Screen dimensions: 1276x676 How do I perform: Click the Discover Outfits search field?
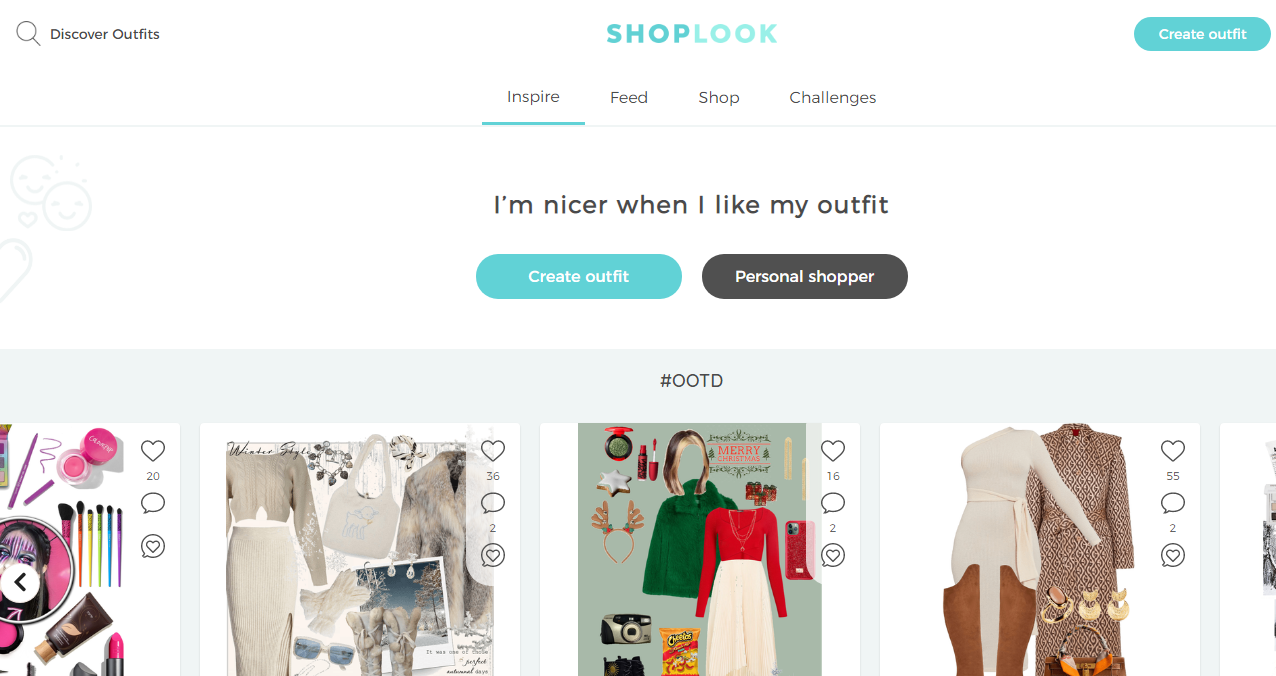coord(105,34)
